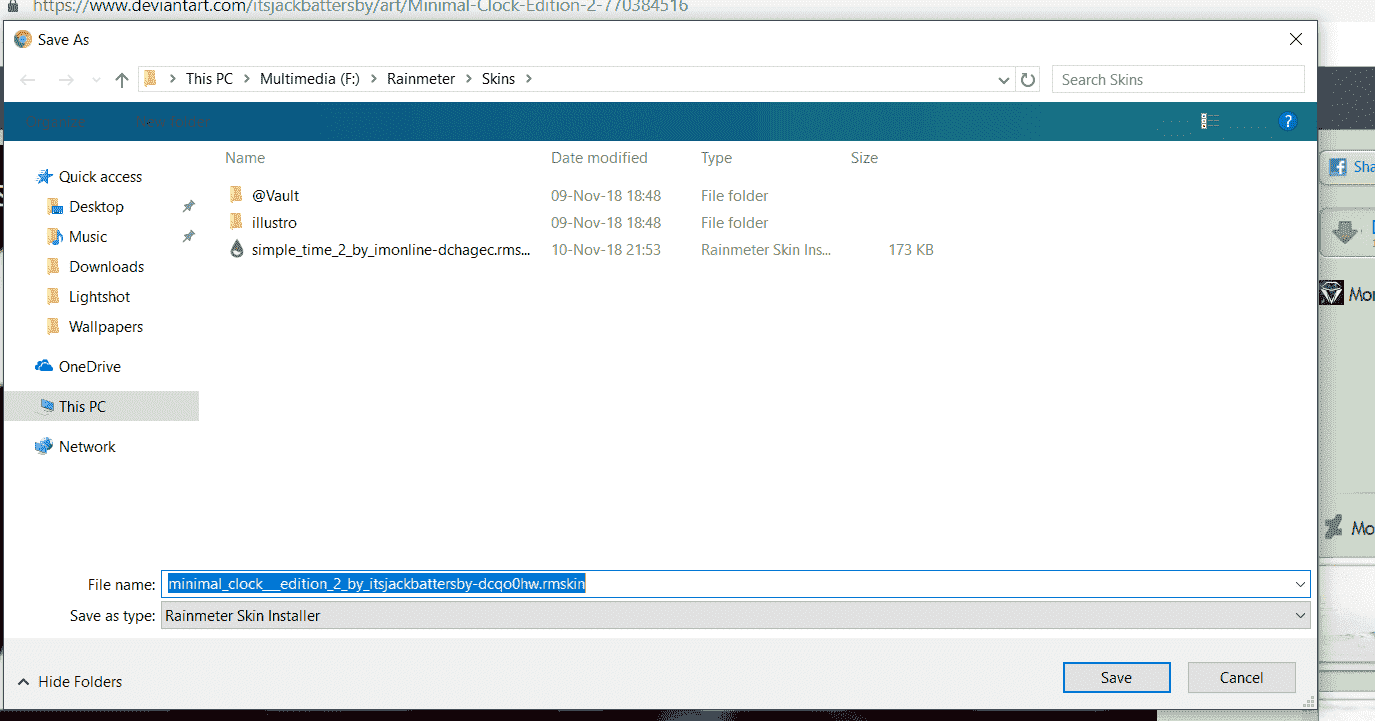Expand the chevron after Multimedia (F:) breadcrumb

tap(373, 79)
